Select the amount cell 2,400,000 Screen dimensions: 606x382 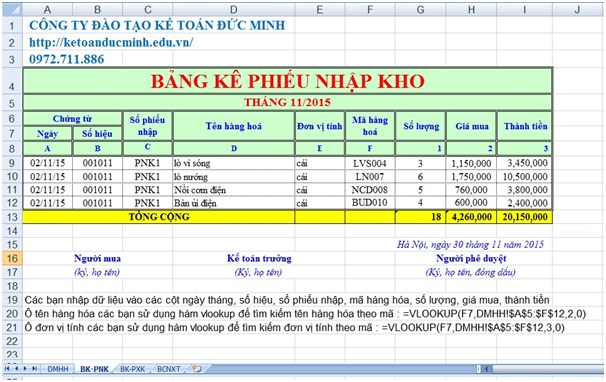(525, 203)
